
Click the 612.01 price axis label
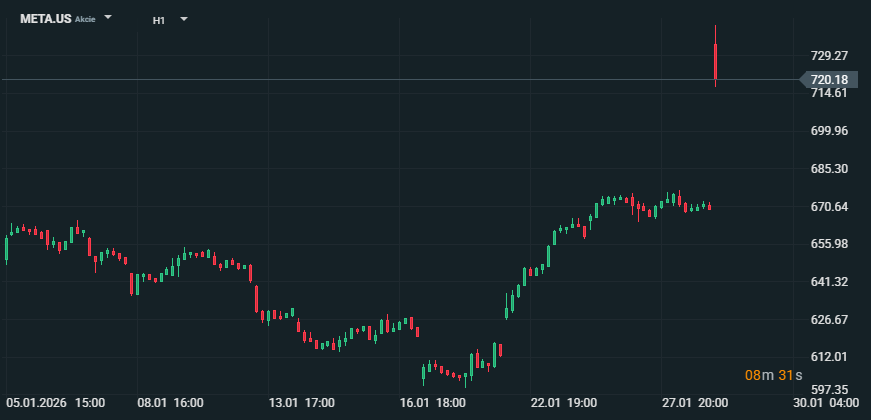(x=829, y=357)
